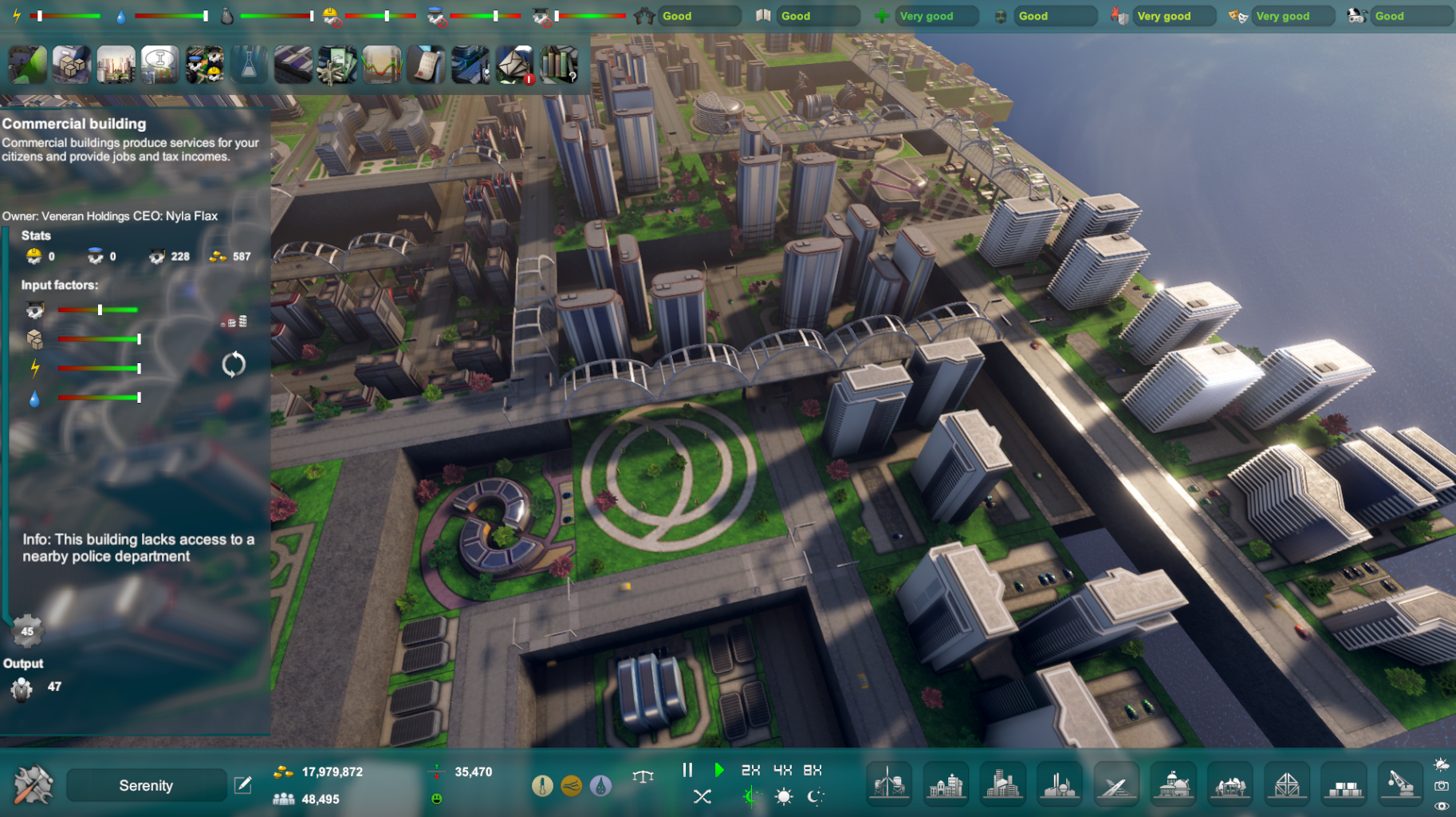This screenshot has width=1456, height=817.
Task: Switch to permanent daytime sun
Action: (x=784, y=796)
